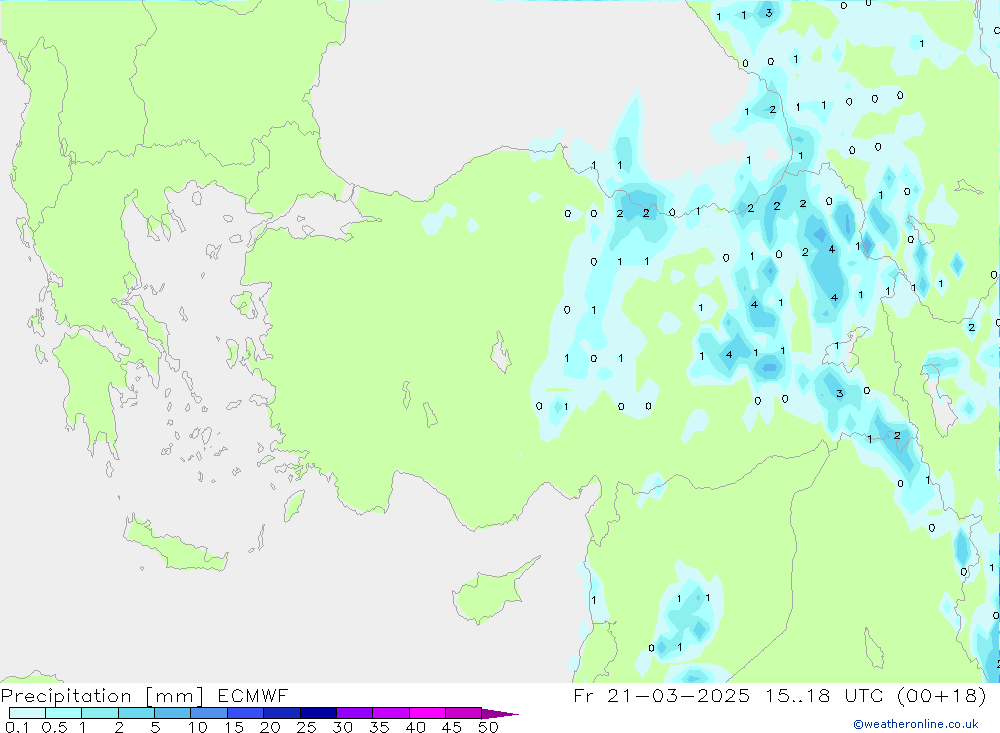The width and height of the screenshot is (1000, 733).
Task: Click the legend value '10'
Action: tap(198, 727)
